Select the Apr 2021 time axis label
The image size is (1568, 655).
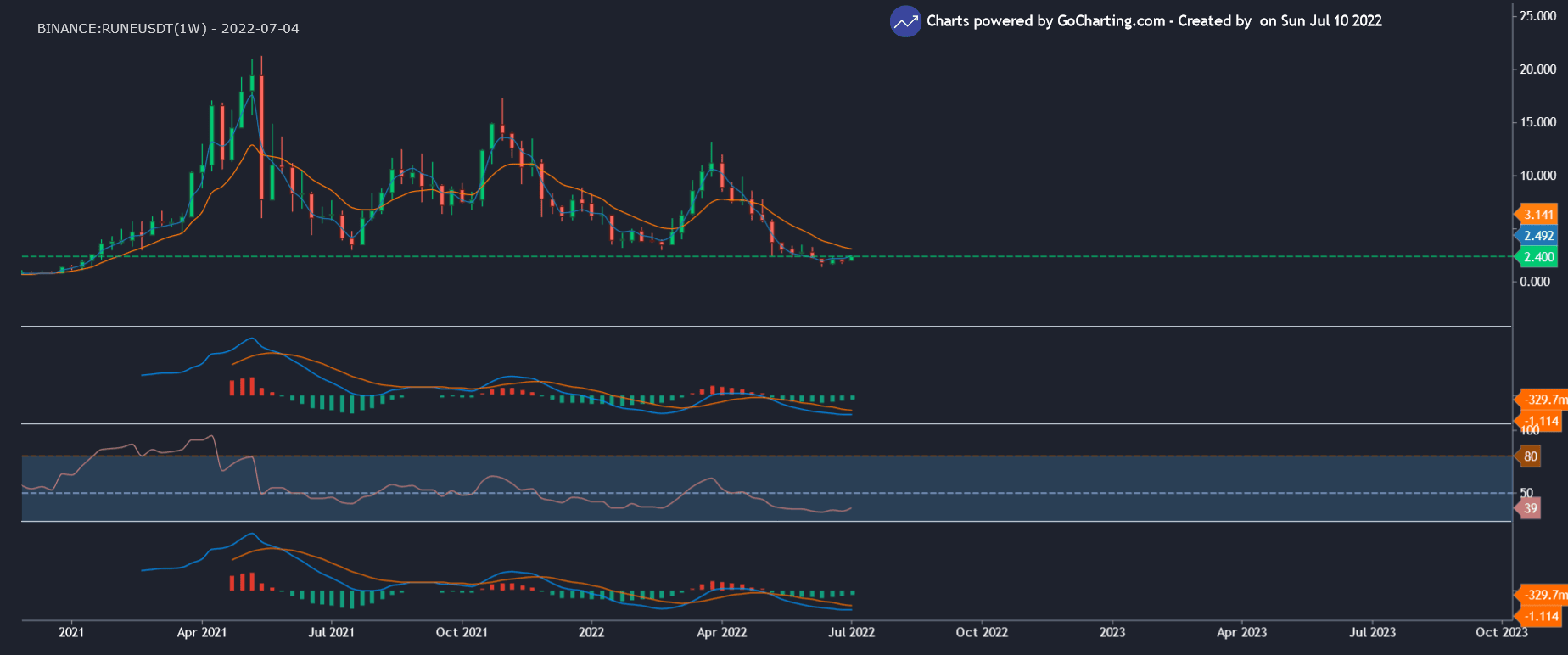click(x=201, y=632)
